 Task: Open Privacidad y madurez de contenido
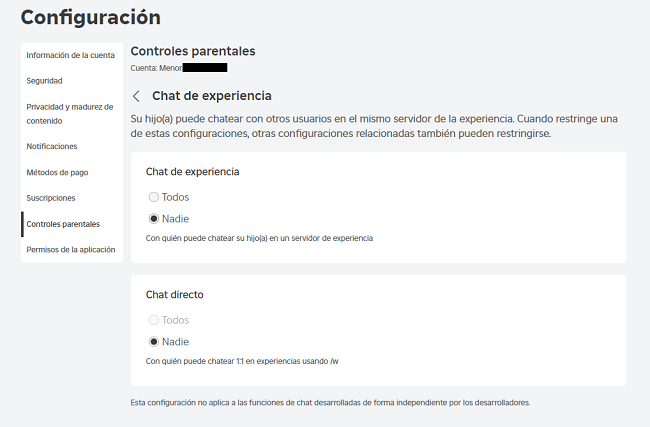[x=69, y=113]
